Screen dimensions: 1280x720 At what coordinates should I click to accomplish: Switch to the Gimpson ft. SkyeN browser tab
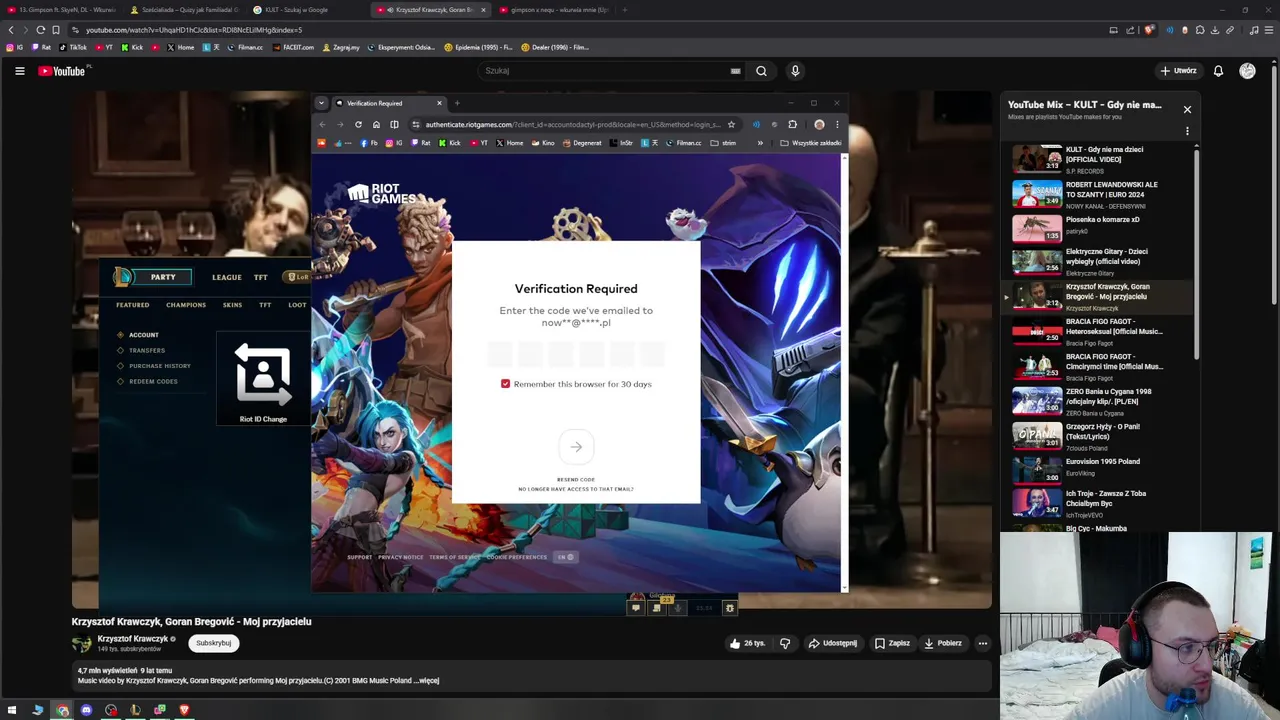(62, 10)
